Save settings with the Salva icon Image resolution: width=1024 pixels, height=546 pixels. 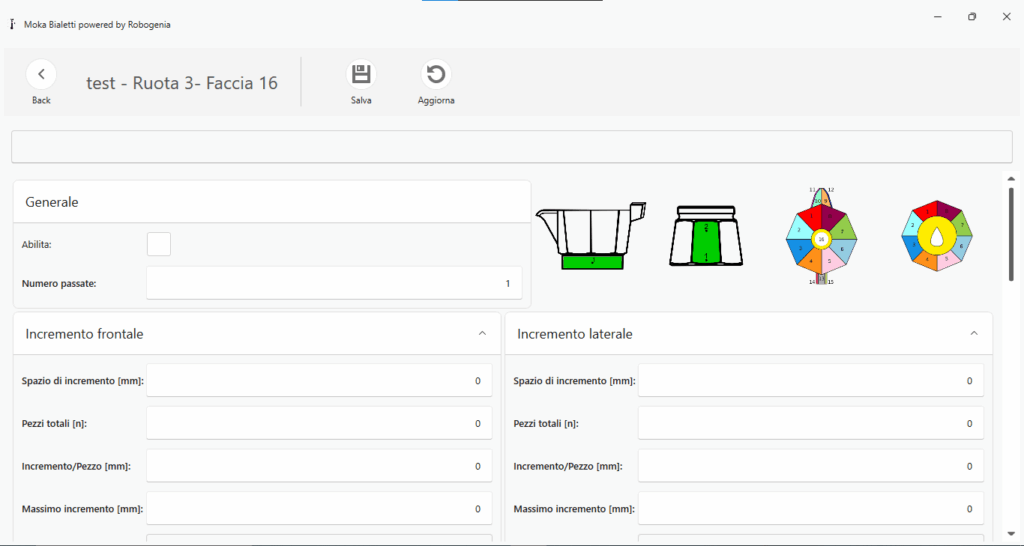361,75
